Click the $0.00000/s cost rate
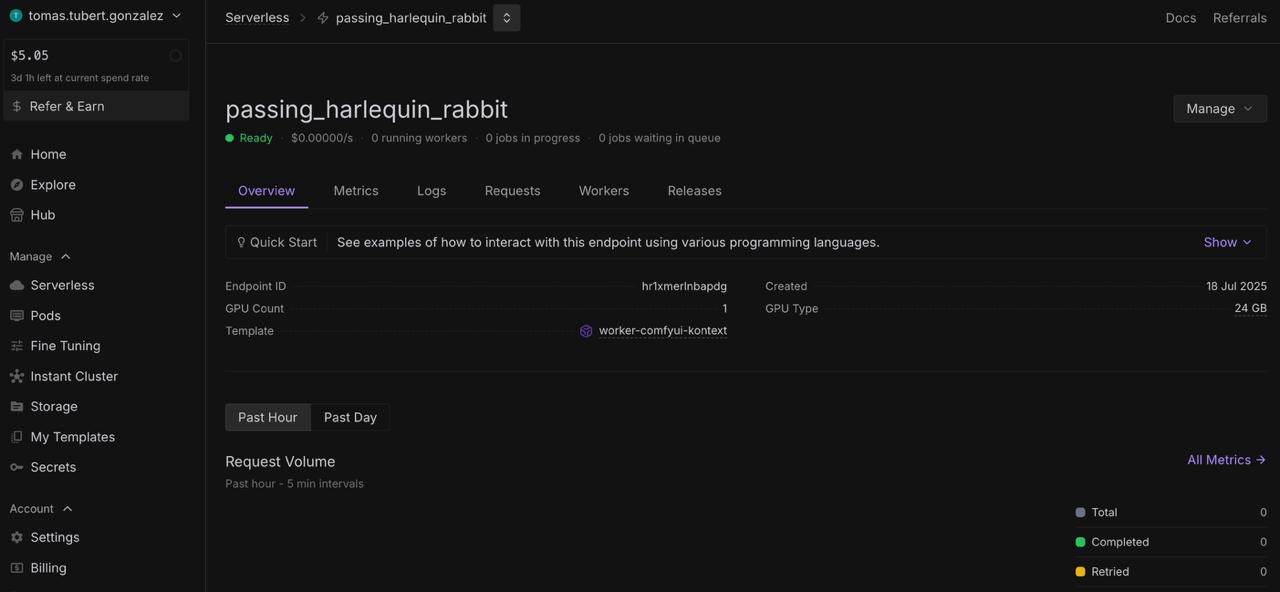The width and height of the screenshot is (1280, 592). click(x=322, y=138)
